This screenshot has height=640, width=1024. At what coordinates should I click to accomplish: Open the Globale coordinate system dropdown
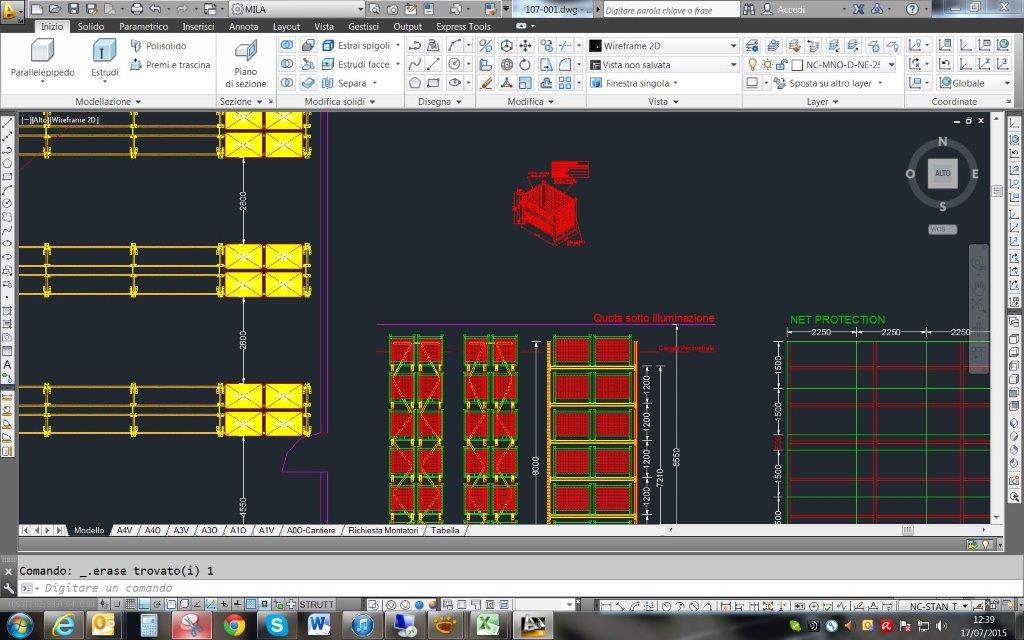click(974, 83)
